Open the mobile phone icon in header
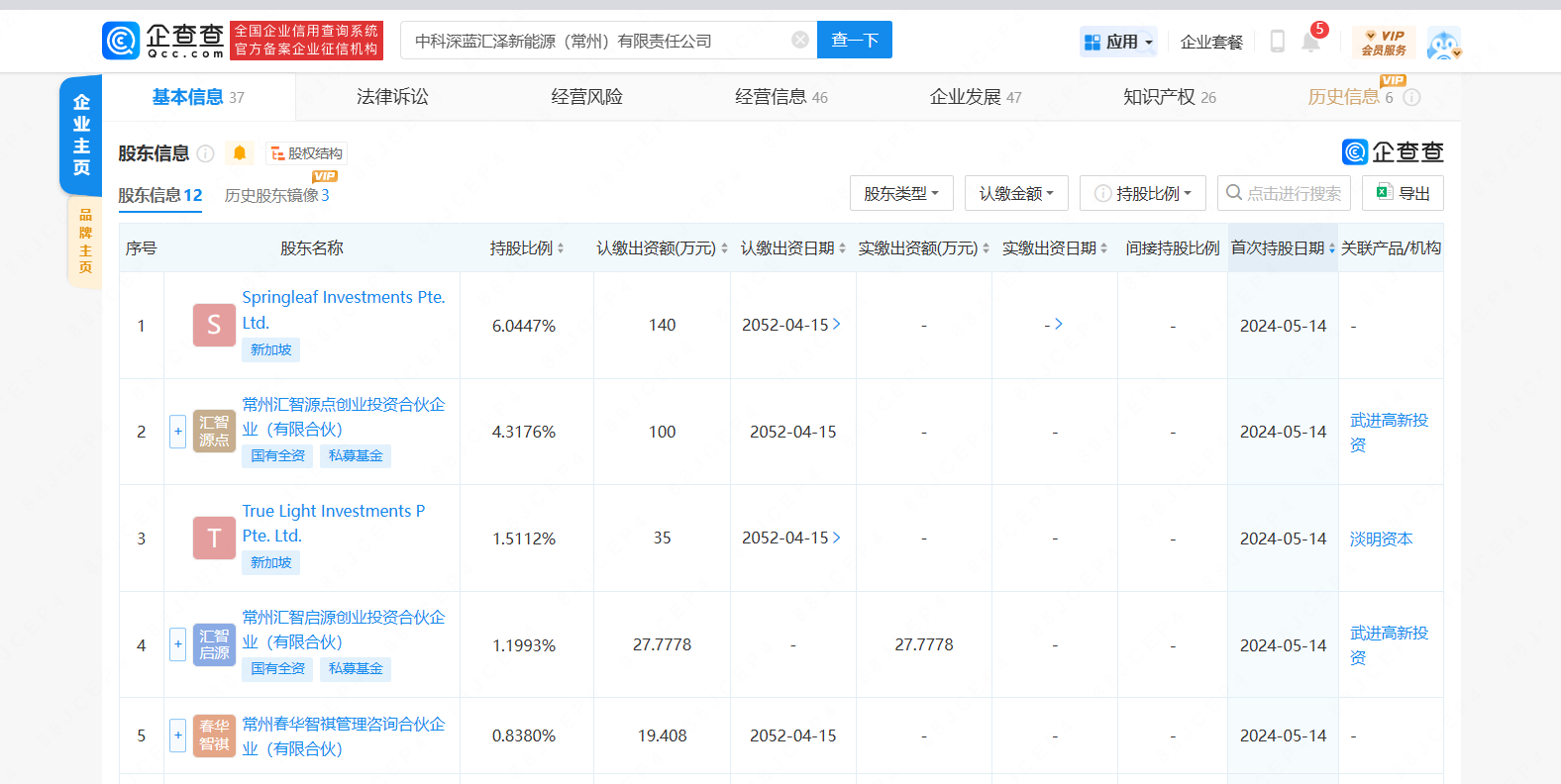The image size is (1561, 784). pyautogui.click(x=1278, y=42)
